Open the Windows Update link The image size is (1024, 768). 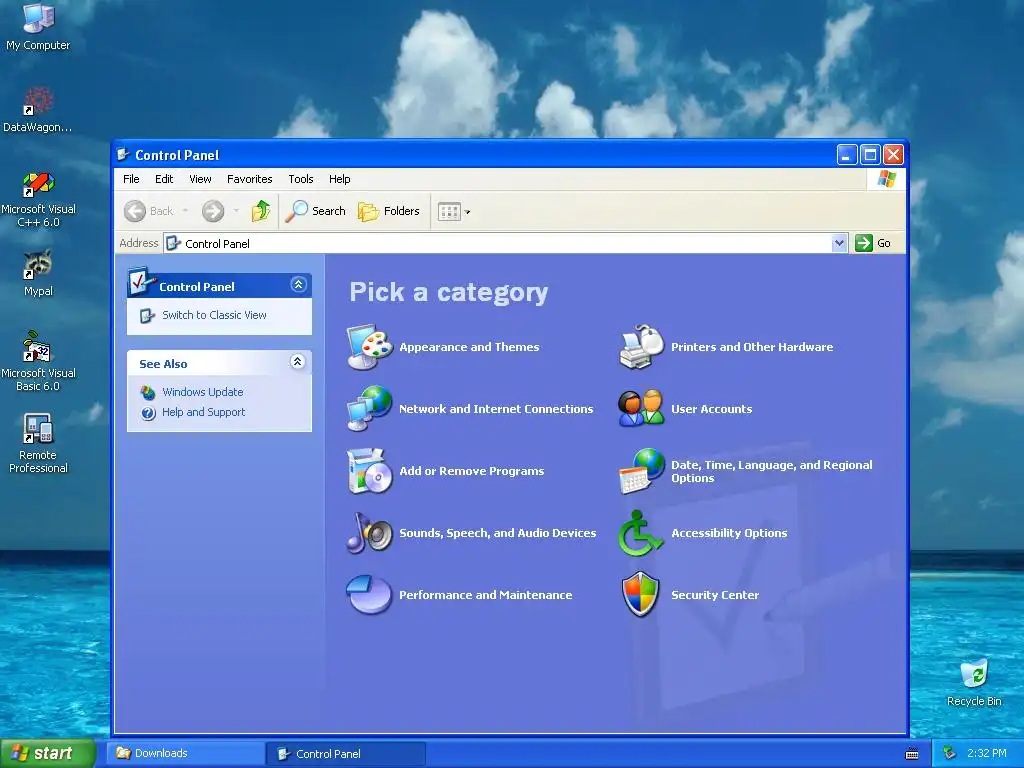click(x=202, y=392)
